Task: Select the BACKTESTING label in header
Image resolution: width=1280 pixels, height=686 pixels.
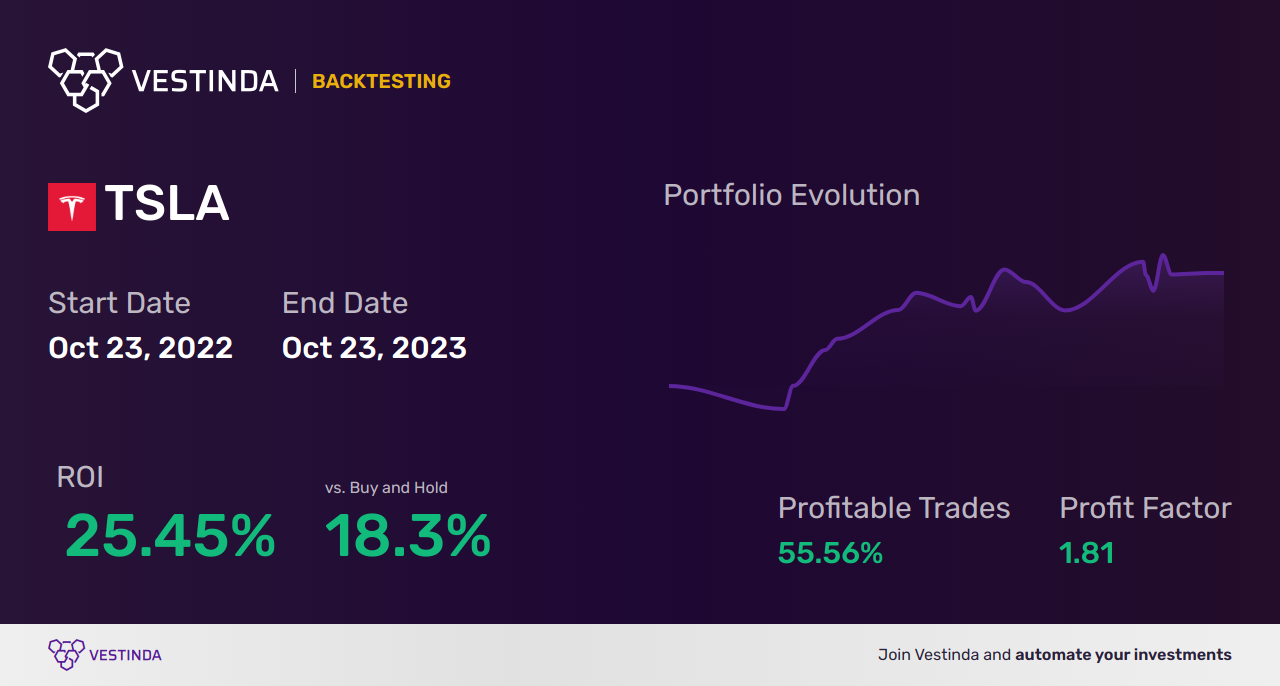Action: [381, 81]
